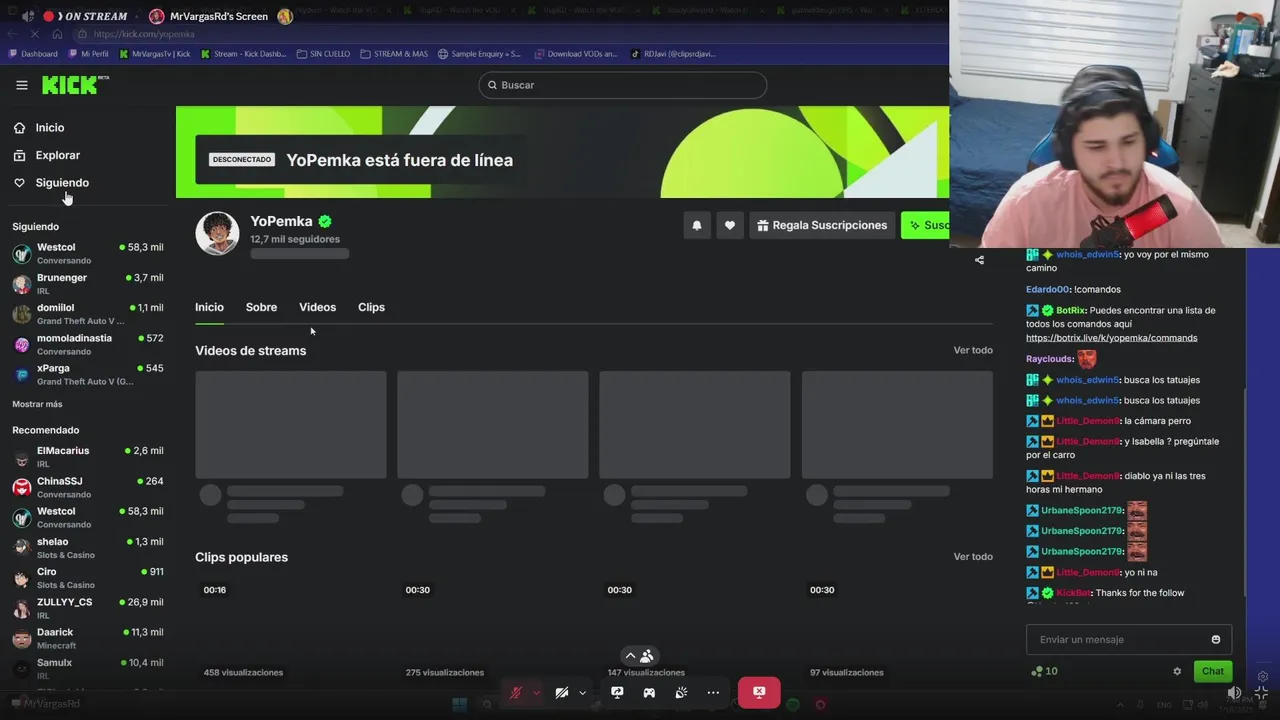Click the Windows Start button on taskbar
This screenshot has width=1280, height=720.
(x=460, y=704)
